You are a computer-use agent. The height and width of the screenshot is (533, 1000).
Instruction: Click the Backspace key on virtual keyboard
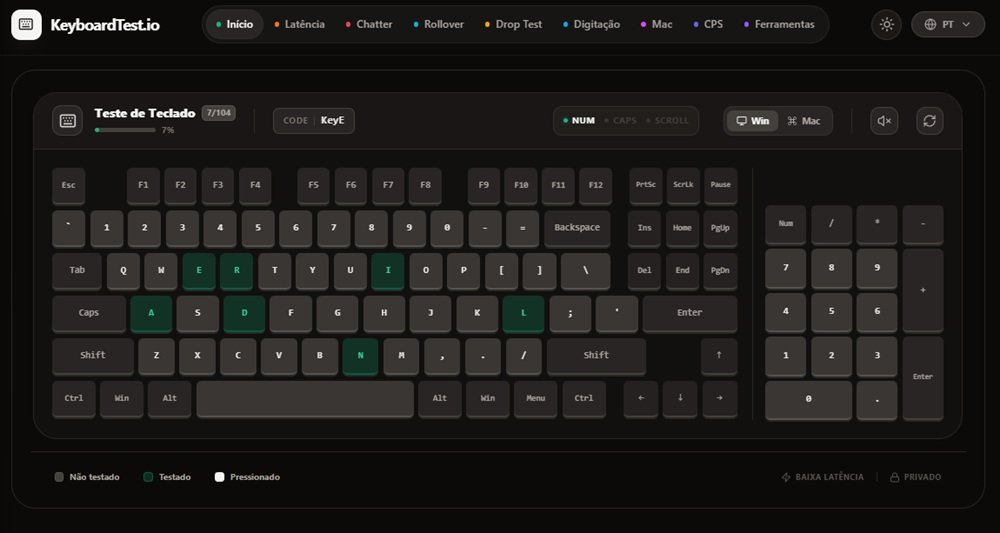(x=577, y=228)
